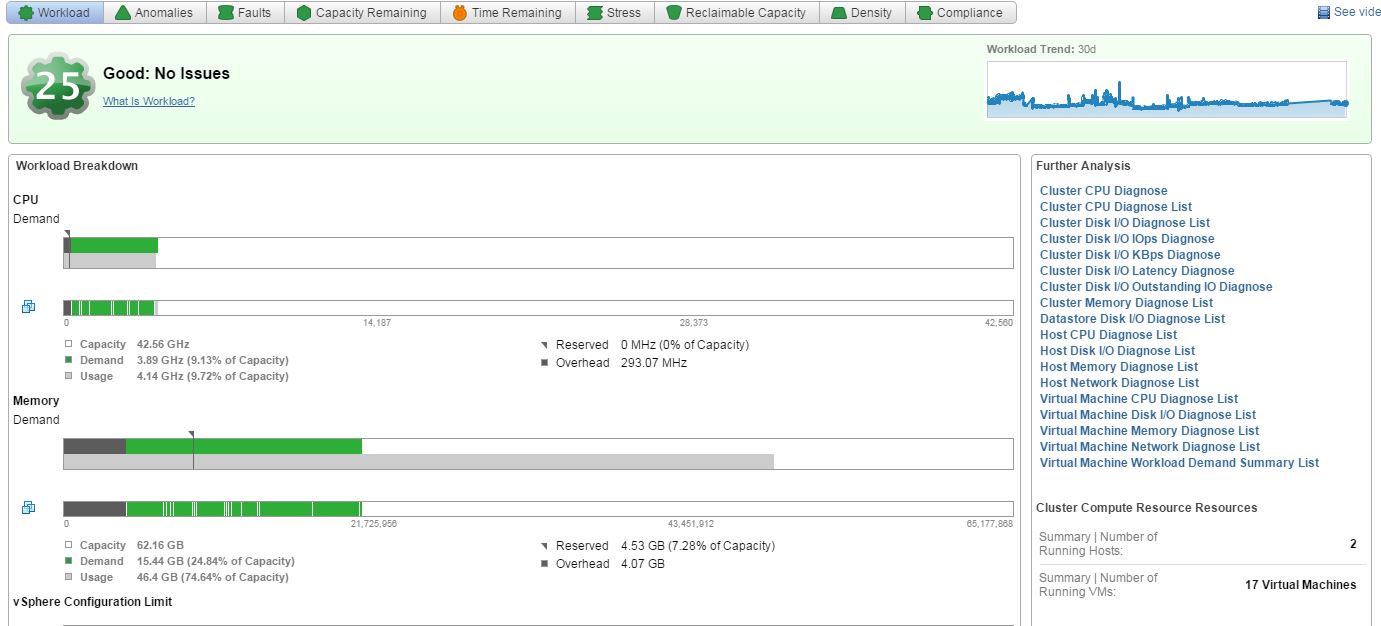Image resolution: width=1381 pixels, height=626 pixels.
Task: Click the green 25 workload badge
Action: pyautogui.click(x=58, y=86)
